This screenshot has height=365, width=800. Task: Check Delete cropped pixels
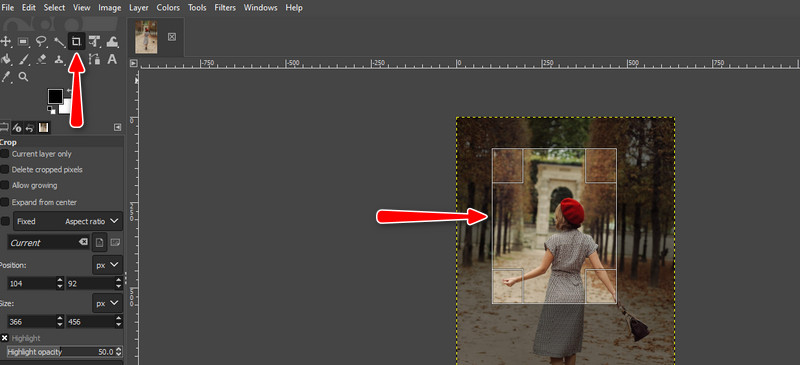coord(4,169)
